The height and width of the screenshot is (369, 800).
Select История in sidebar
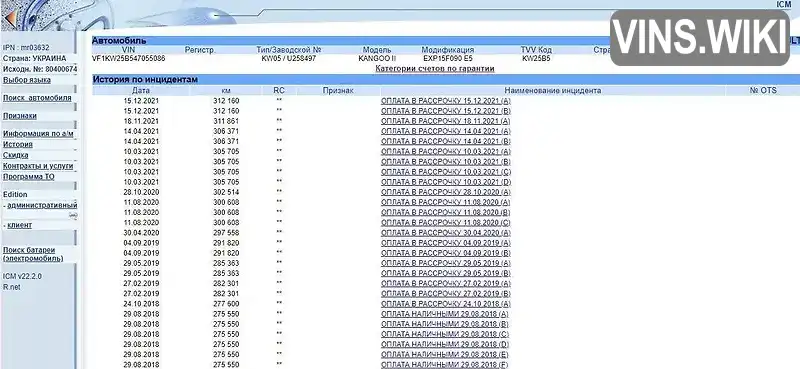(18, 144)
